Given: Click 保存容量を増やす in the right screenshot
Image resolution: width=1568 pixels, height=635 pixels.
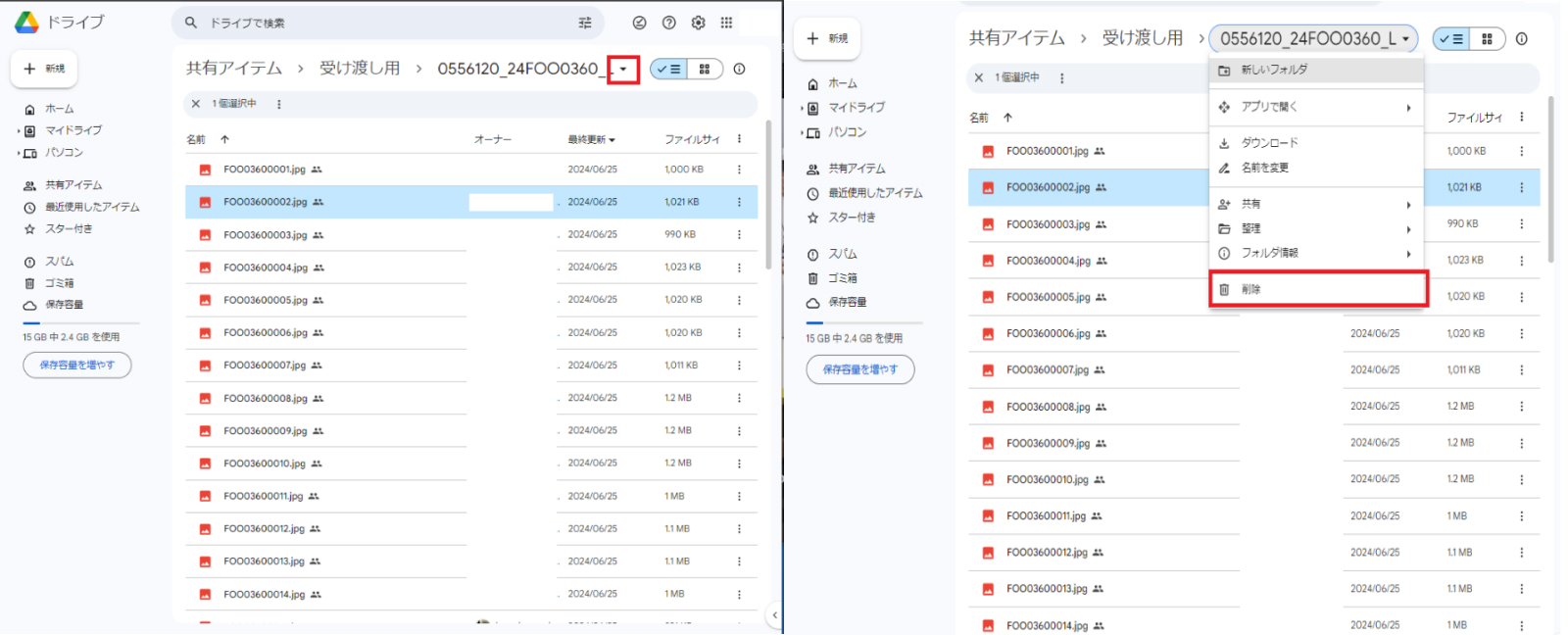Looking at the screenshot, I should click(x=860, y=369).
